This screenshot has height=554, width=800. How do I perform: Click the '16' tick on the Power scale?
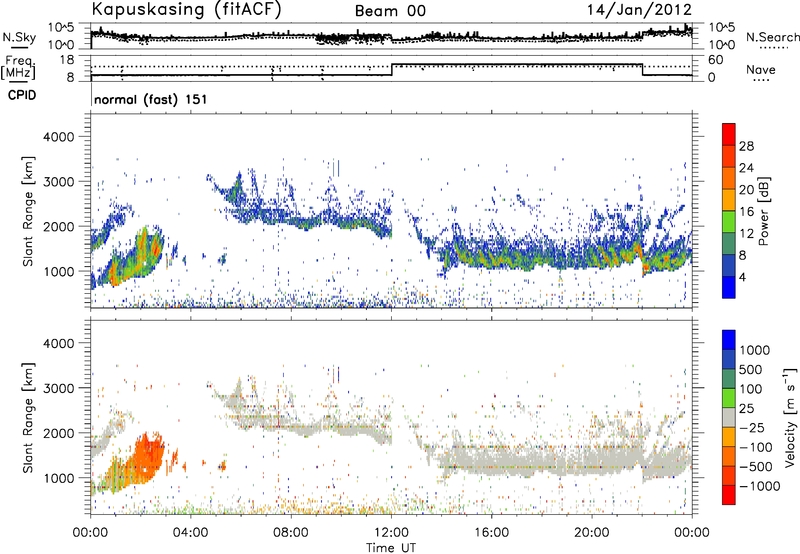tap(746, 212)
